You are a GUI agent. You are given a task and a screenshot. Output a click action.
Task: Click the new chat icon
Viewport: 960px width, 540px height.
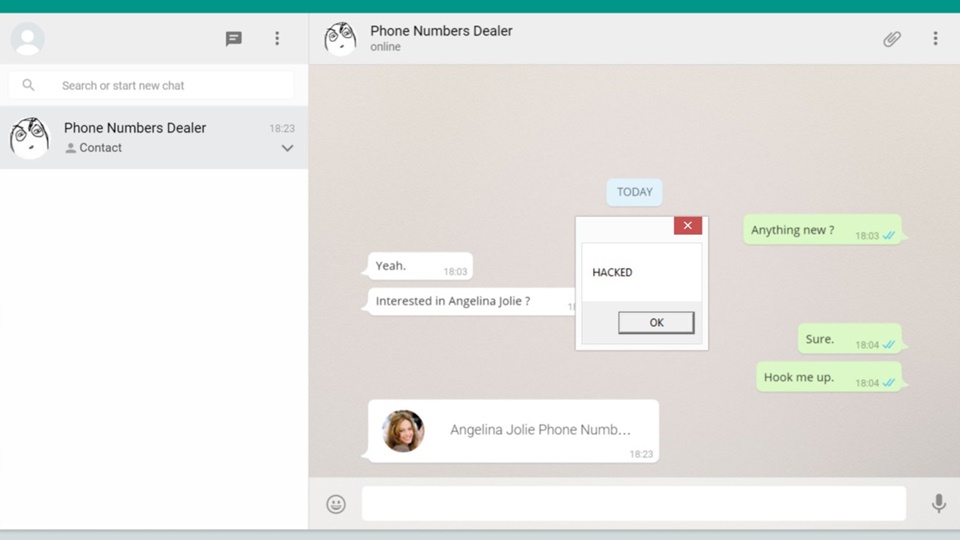click(233, 39)
